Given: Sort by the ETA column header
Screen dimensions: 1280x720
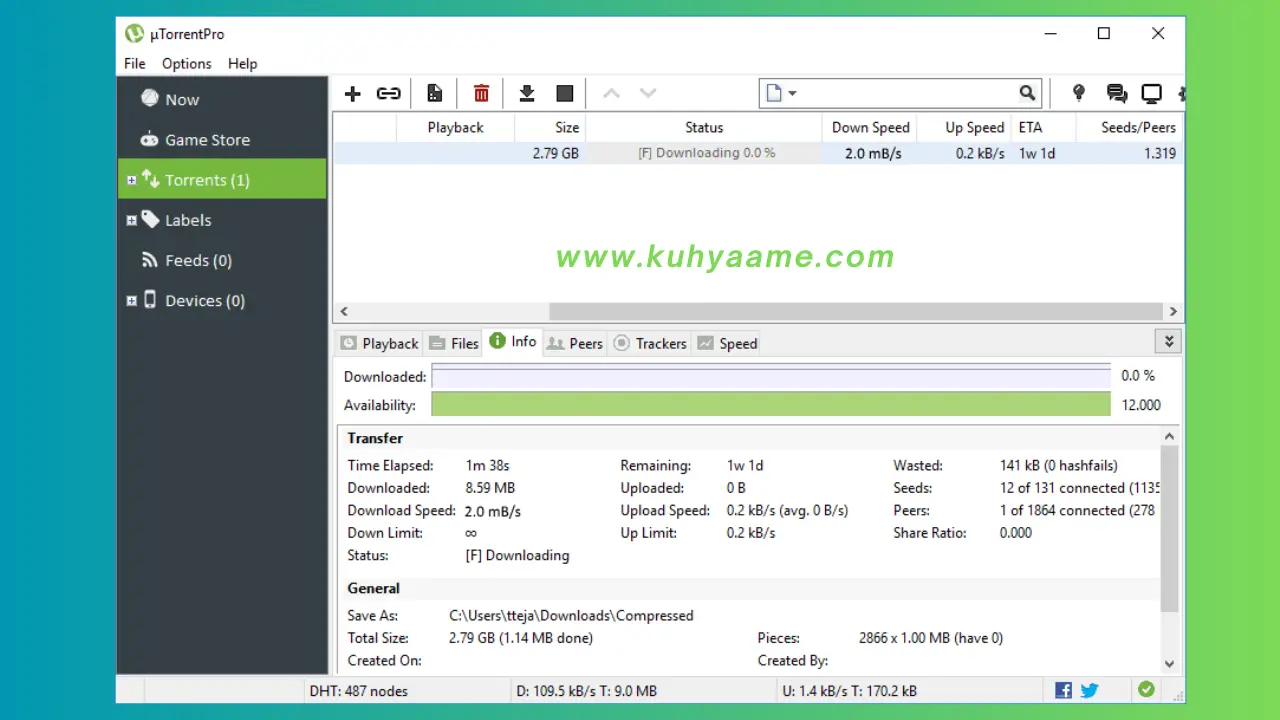Looking at the screenshot, I should (1044, 127).
